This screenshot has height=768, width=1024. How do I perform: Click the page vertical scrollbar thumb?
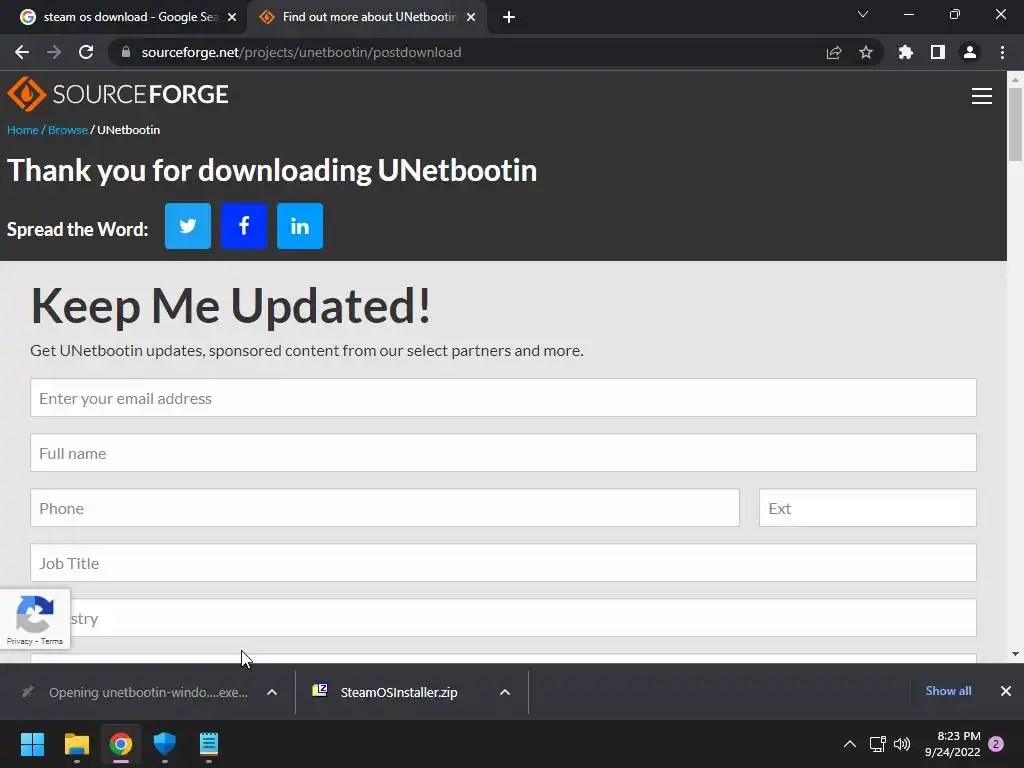pos(1015,124)
